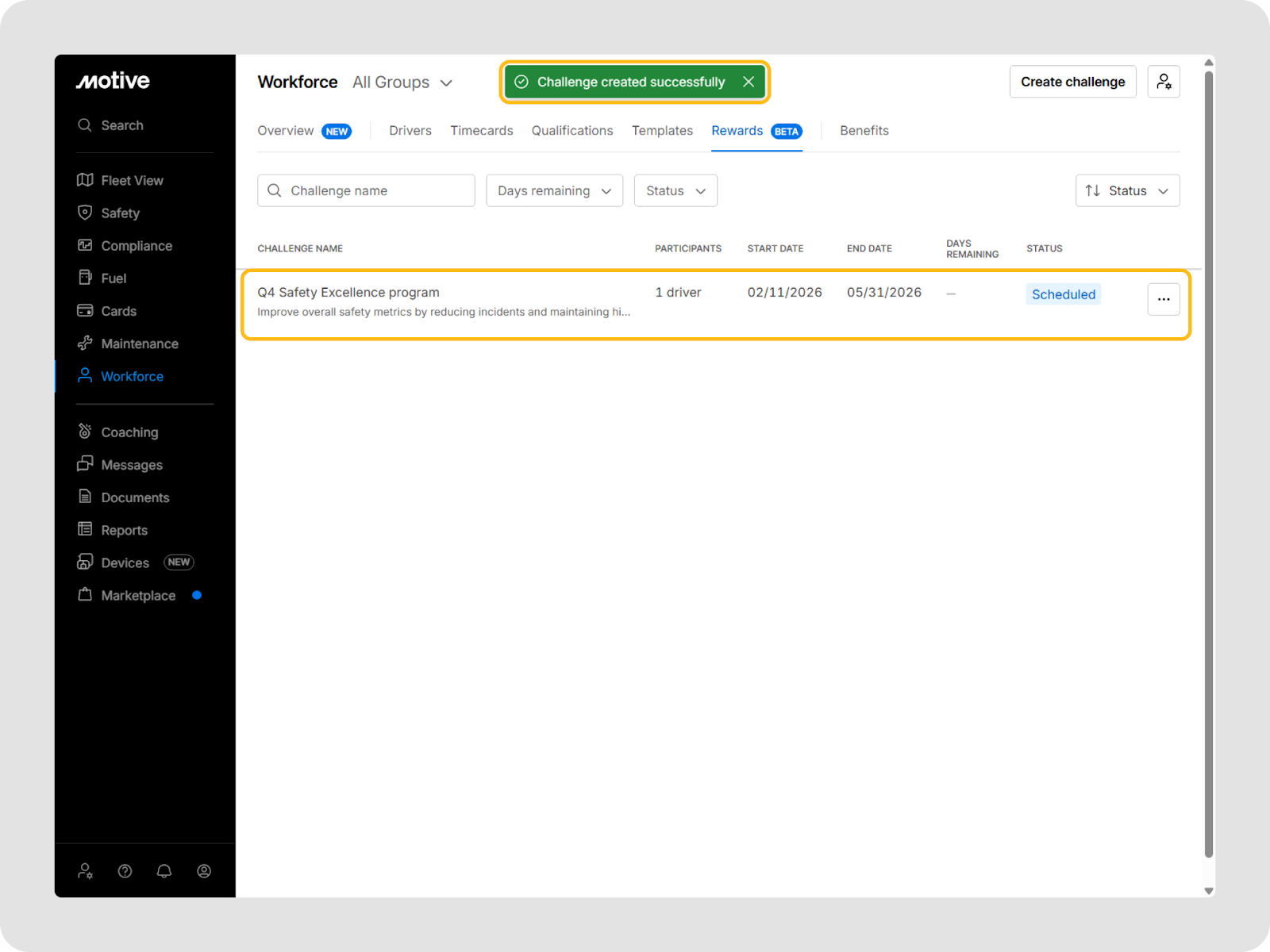Click the Maintenance wrench icon
Viewport: 1270px width, 952px height.
pos(85,344)
